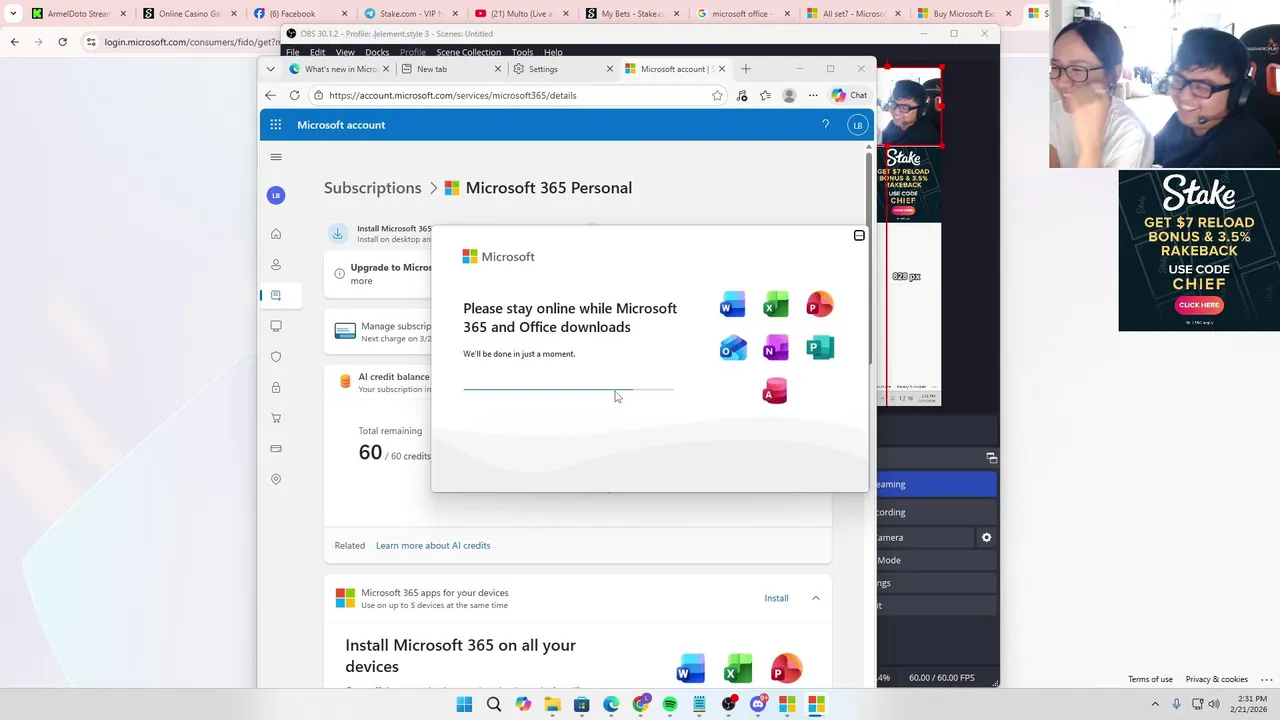Open the location pin icon in sidebar
This screenshot has width=1280, height=720.
[276, 480]
